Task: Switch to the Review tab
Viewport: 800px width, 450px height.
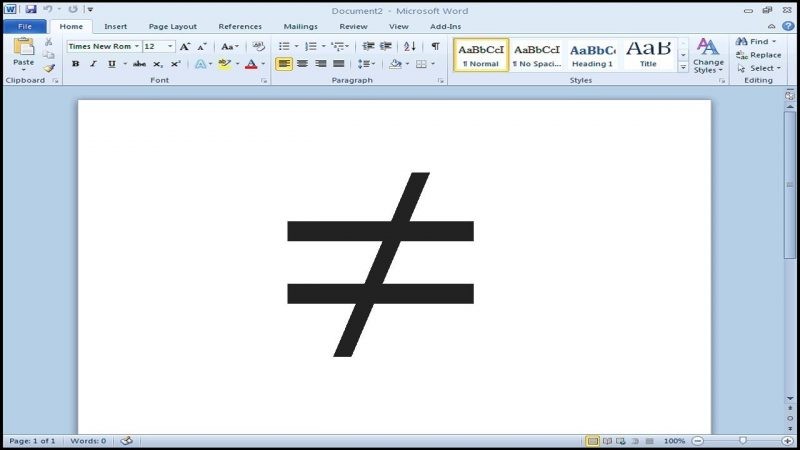Action: 353,27
